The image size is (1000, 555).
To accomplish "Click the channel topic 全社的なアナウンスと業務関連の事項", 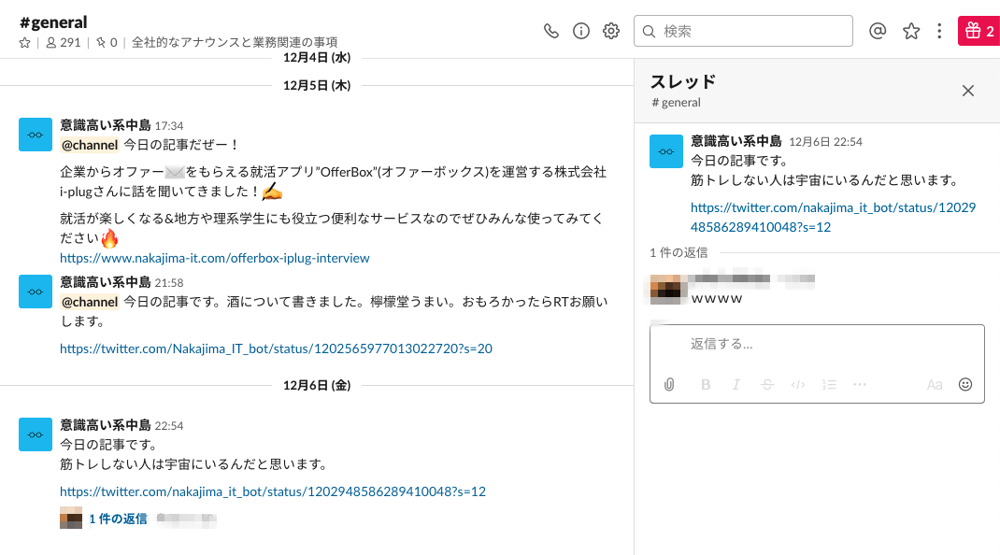I will click(x=235, y=43).
